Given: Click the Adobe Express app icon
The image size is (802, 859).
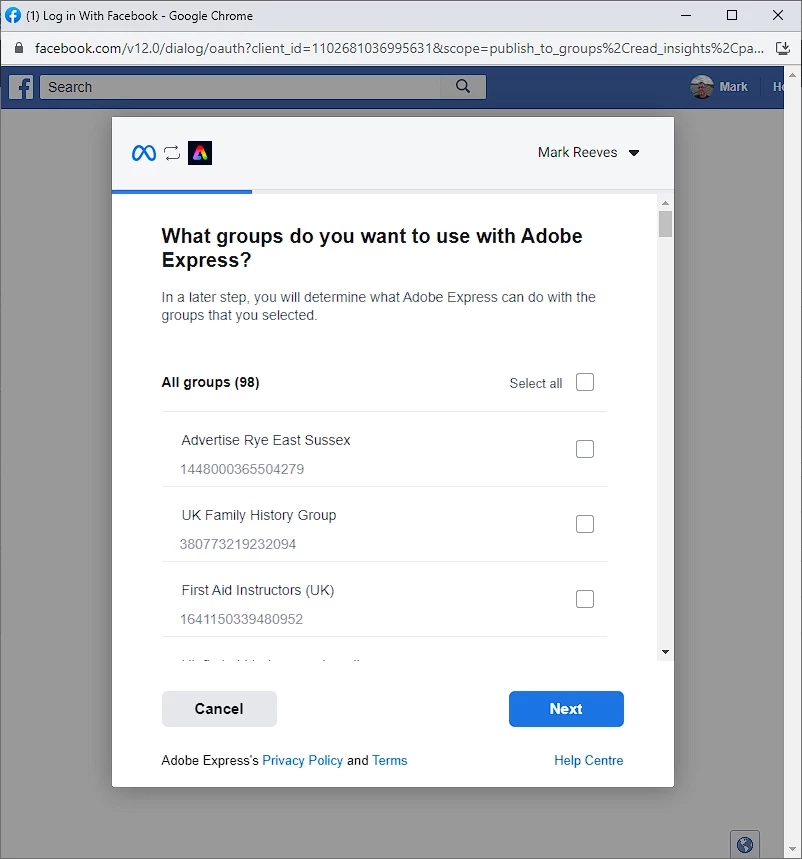Looking at the screenshot, I should point(200,153).
